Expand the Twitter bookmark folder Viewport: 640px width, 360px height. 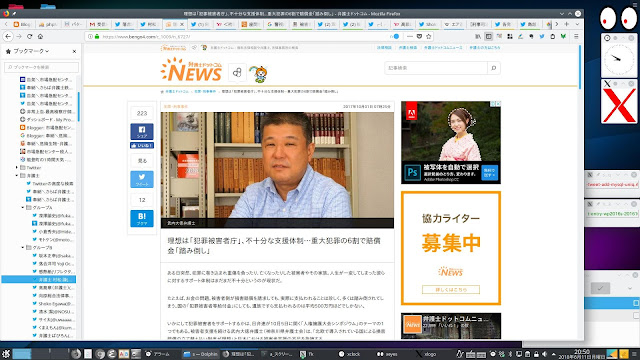17,168
